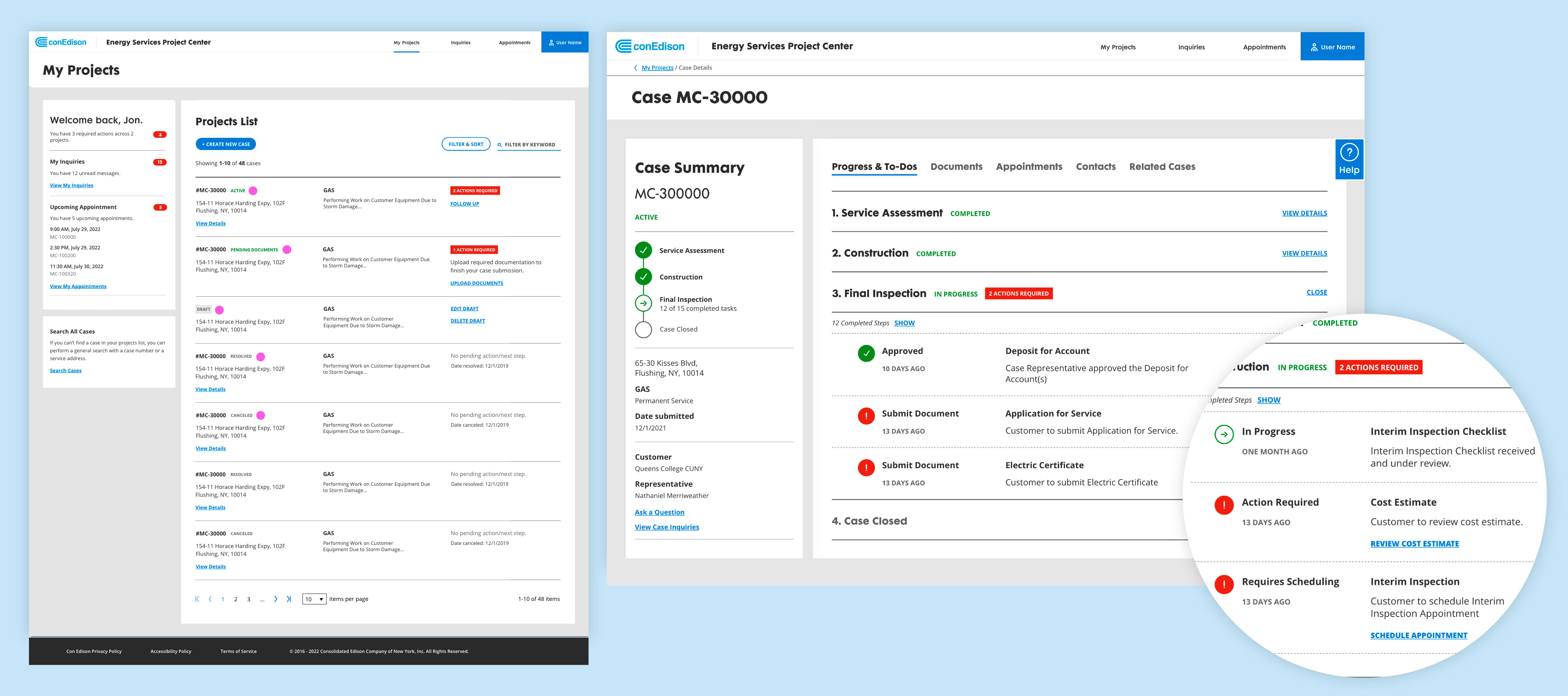Viewport: 1568px width, 696px height.
Task: Click the back chevron beside My Projects breadcrumb
Action: click(636, 68)
